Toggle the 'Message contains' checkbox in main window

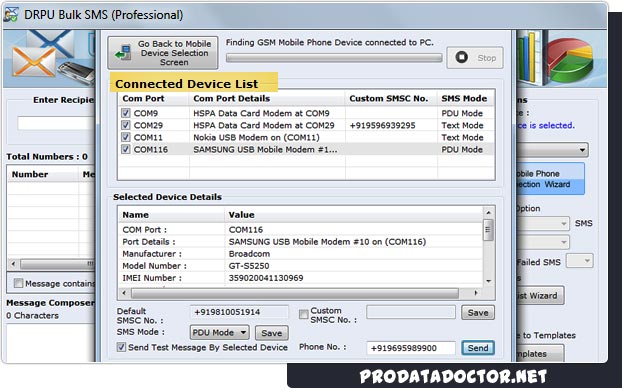[x=18, y=283]
